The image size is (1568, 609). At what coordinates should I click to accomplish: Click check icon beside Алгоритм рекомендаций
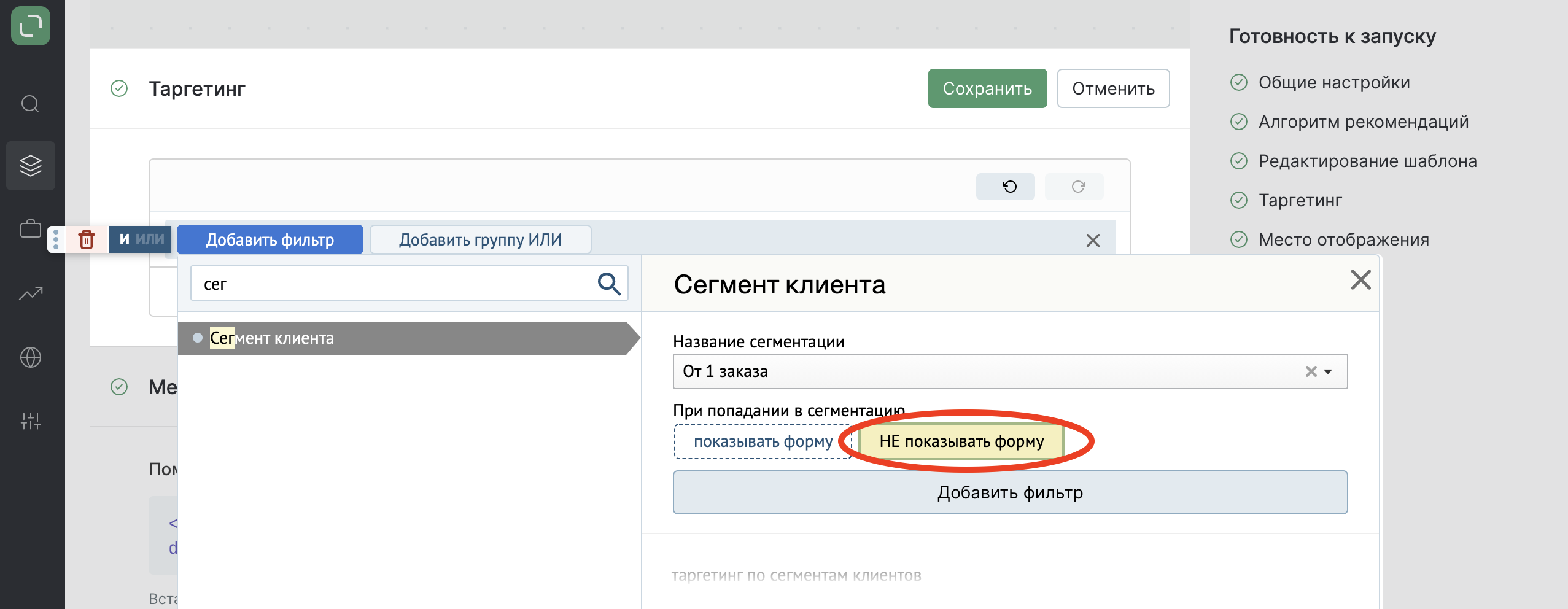(1239, 122)
